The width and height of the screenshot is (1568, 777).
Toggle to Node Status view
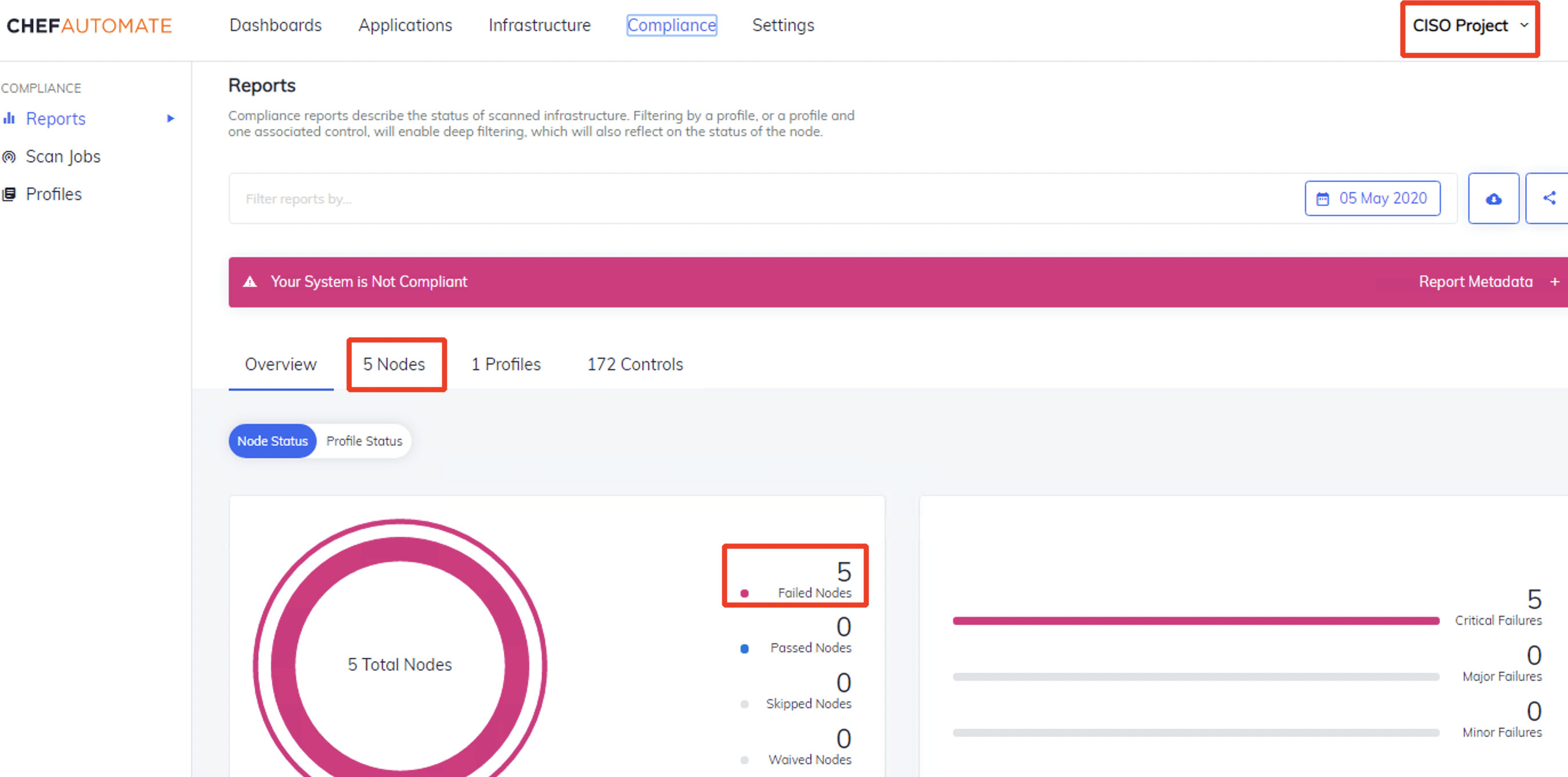point(272,441)
